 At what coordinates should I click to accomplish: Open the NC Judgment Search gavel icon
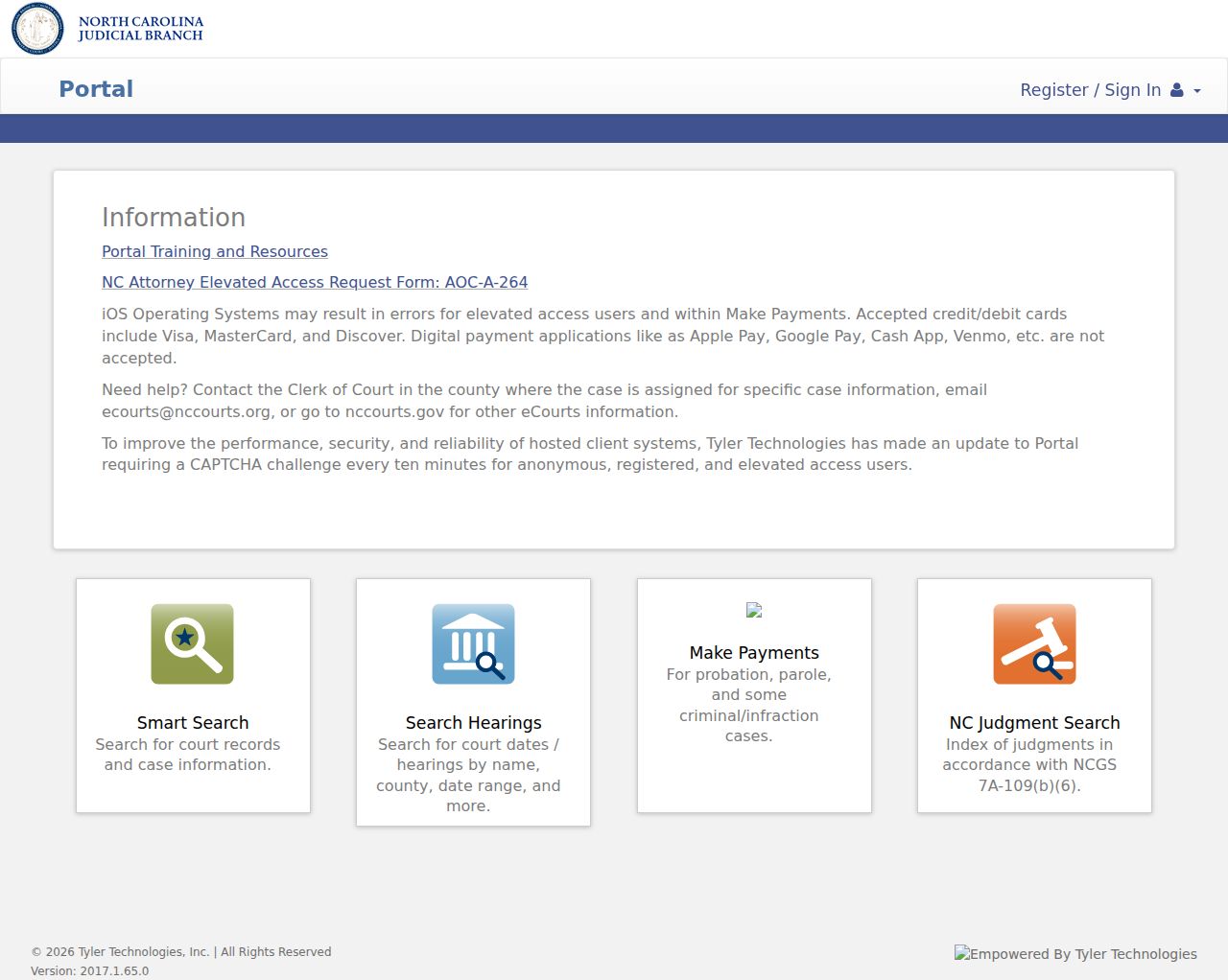(1034, 644)
